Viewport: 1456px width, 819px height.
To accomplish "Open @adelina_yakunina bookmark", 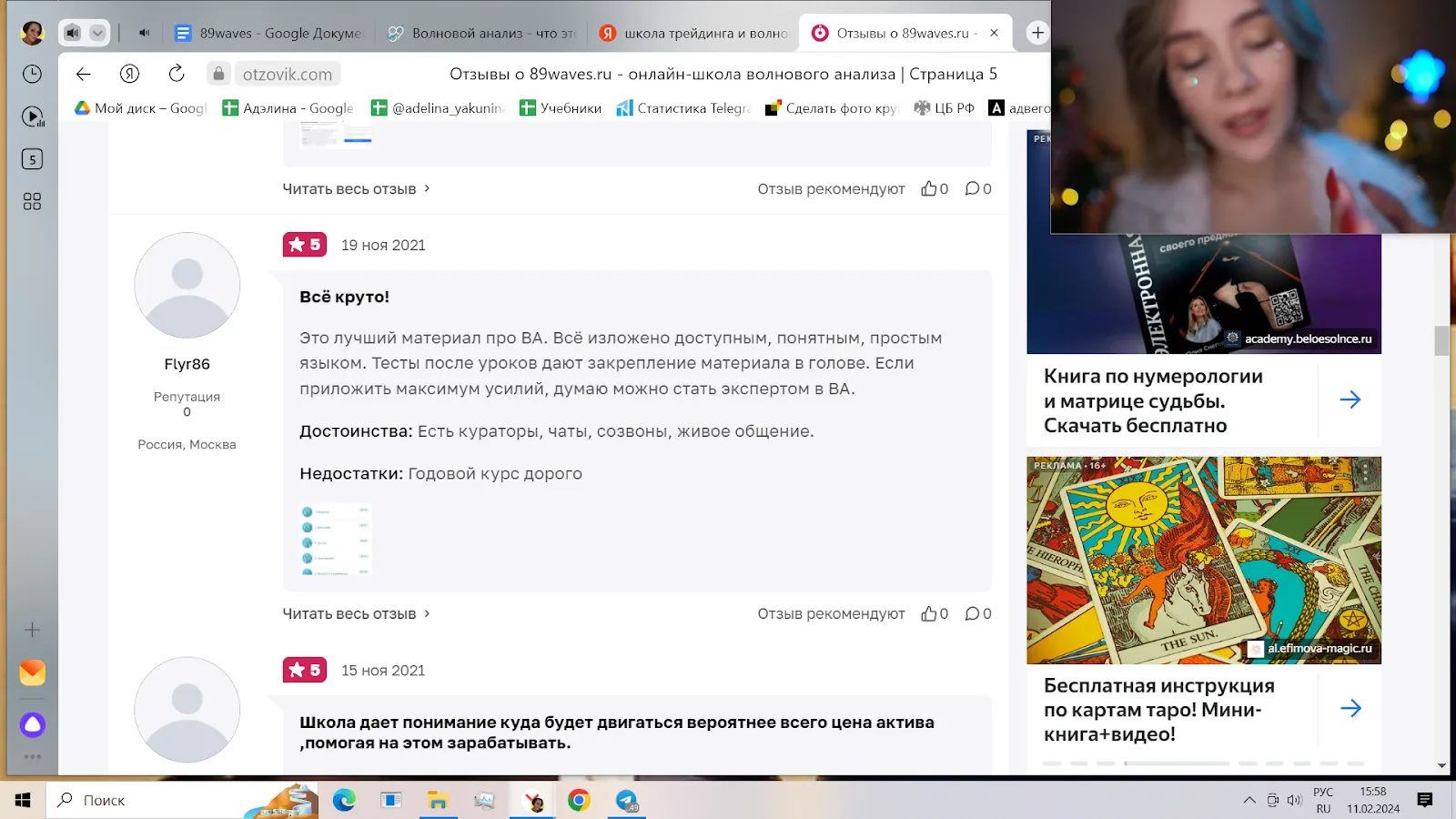I will point(438,107).
